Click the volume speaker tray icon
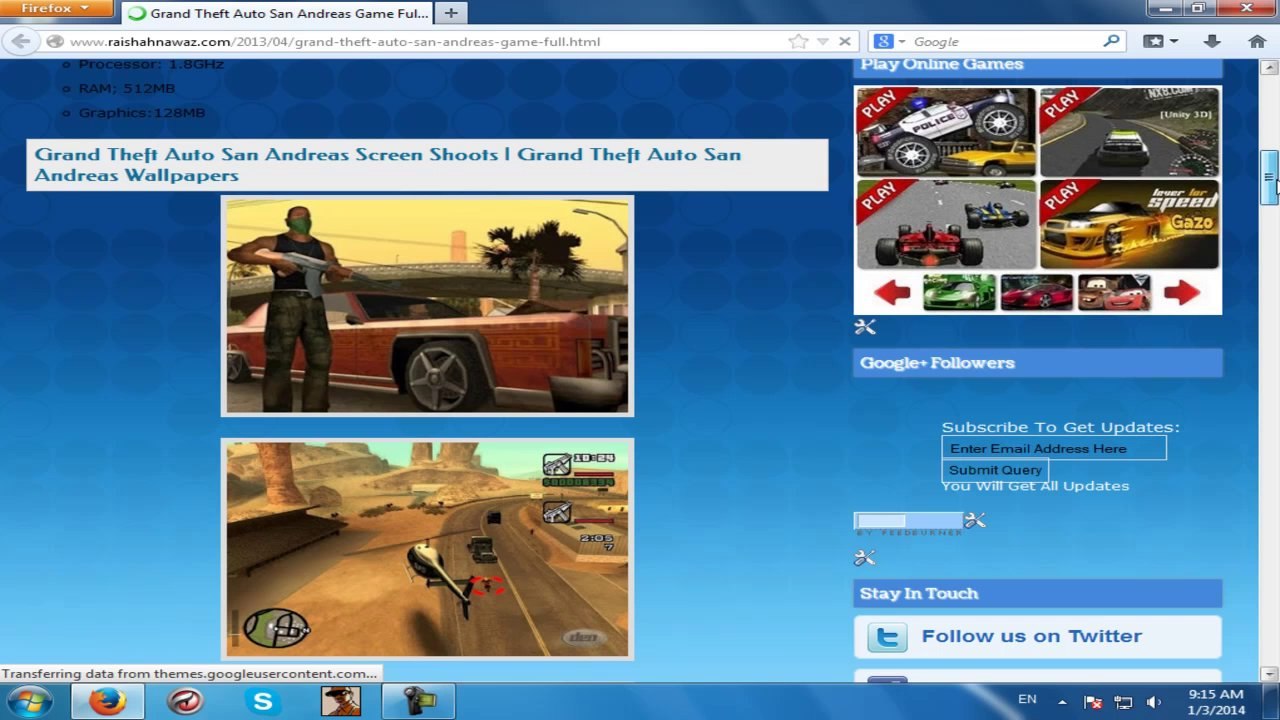This screenshot has height=720, width=1280. coord(1153,702)
